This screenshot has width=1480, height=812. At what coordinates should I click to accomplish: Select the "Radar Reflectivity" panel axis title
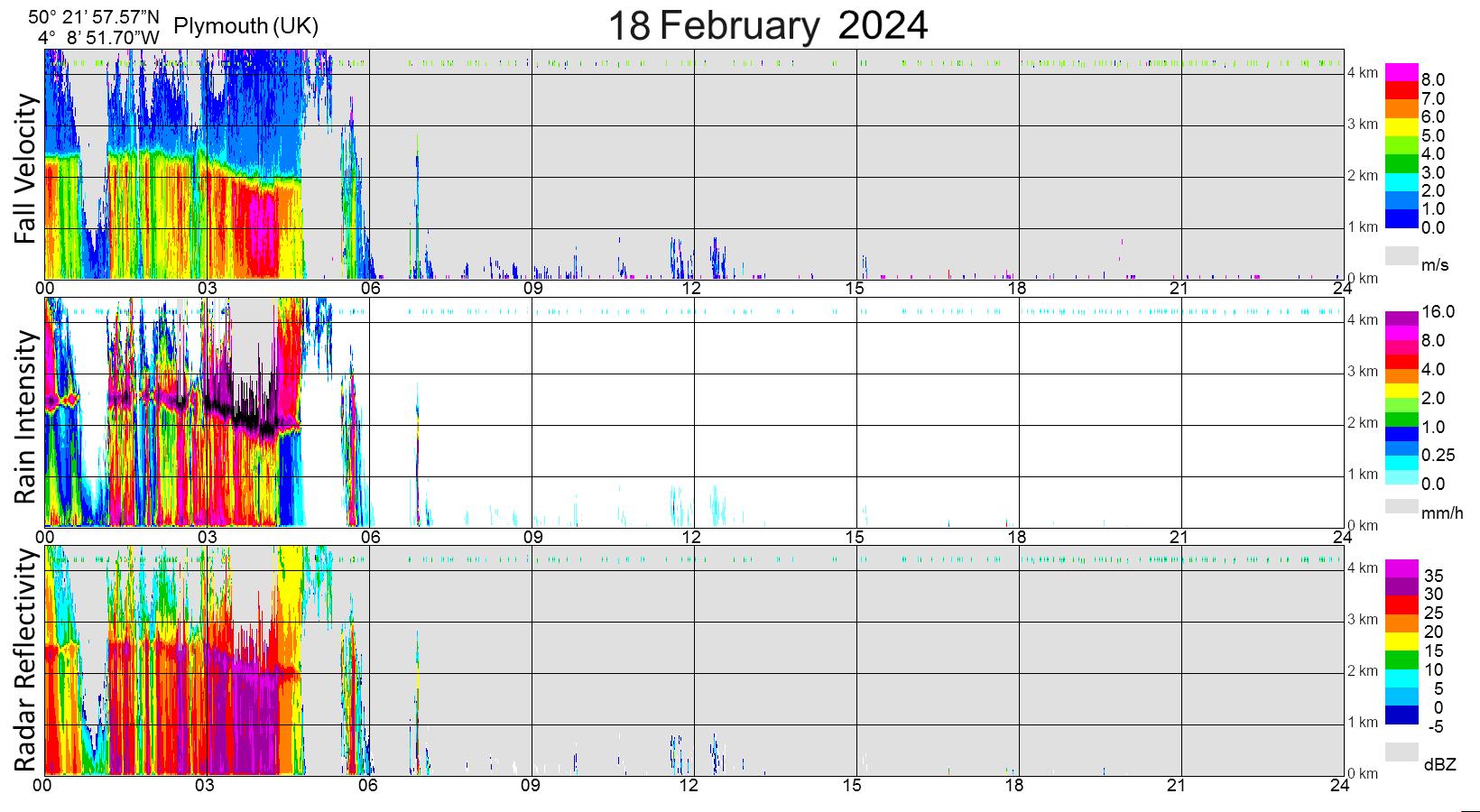(27, 660)
